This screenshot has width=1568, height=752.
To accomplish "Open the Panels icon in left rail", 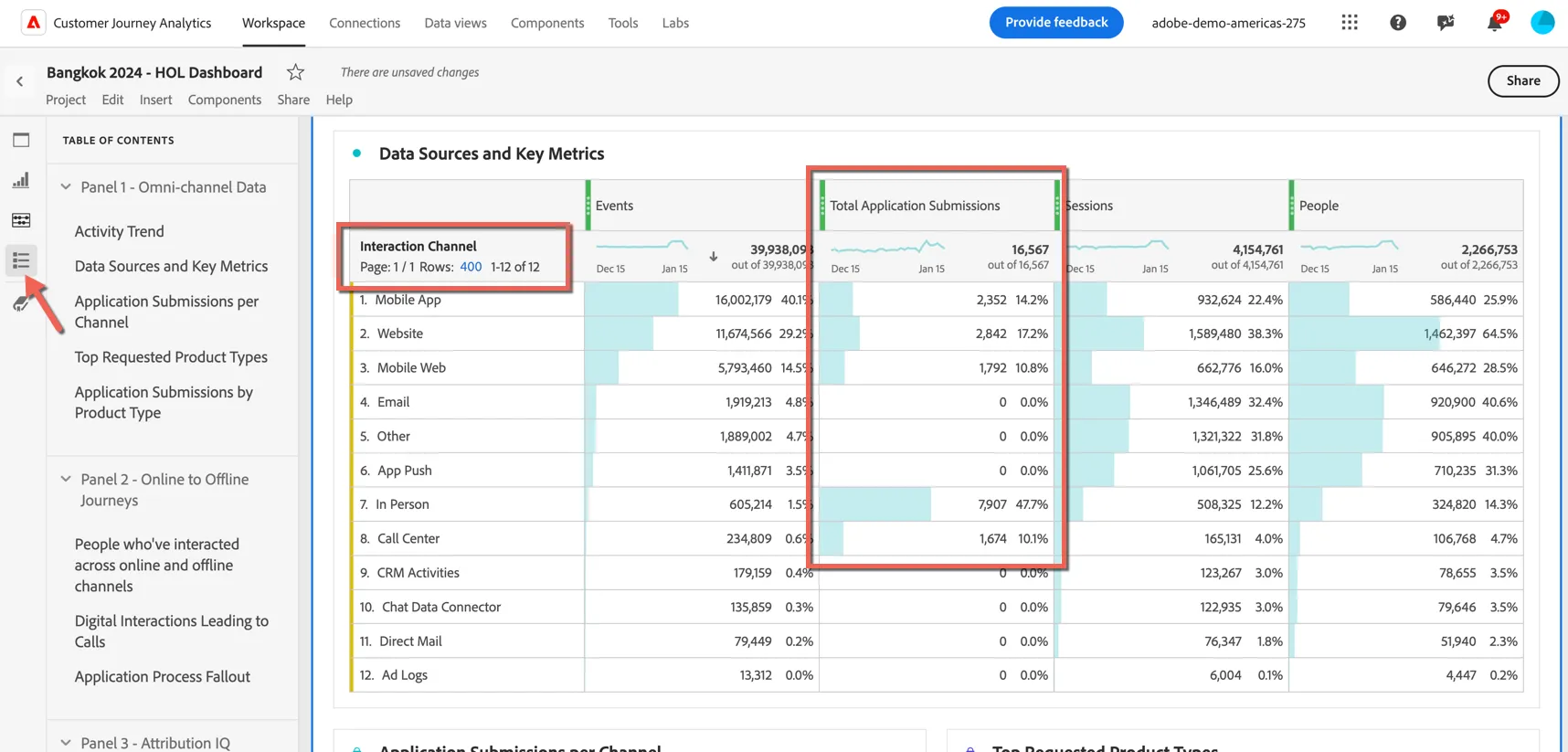I will point(21,140).
